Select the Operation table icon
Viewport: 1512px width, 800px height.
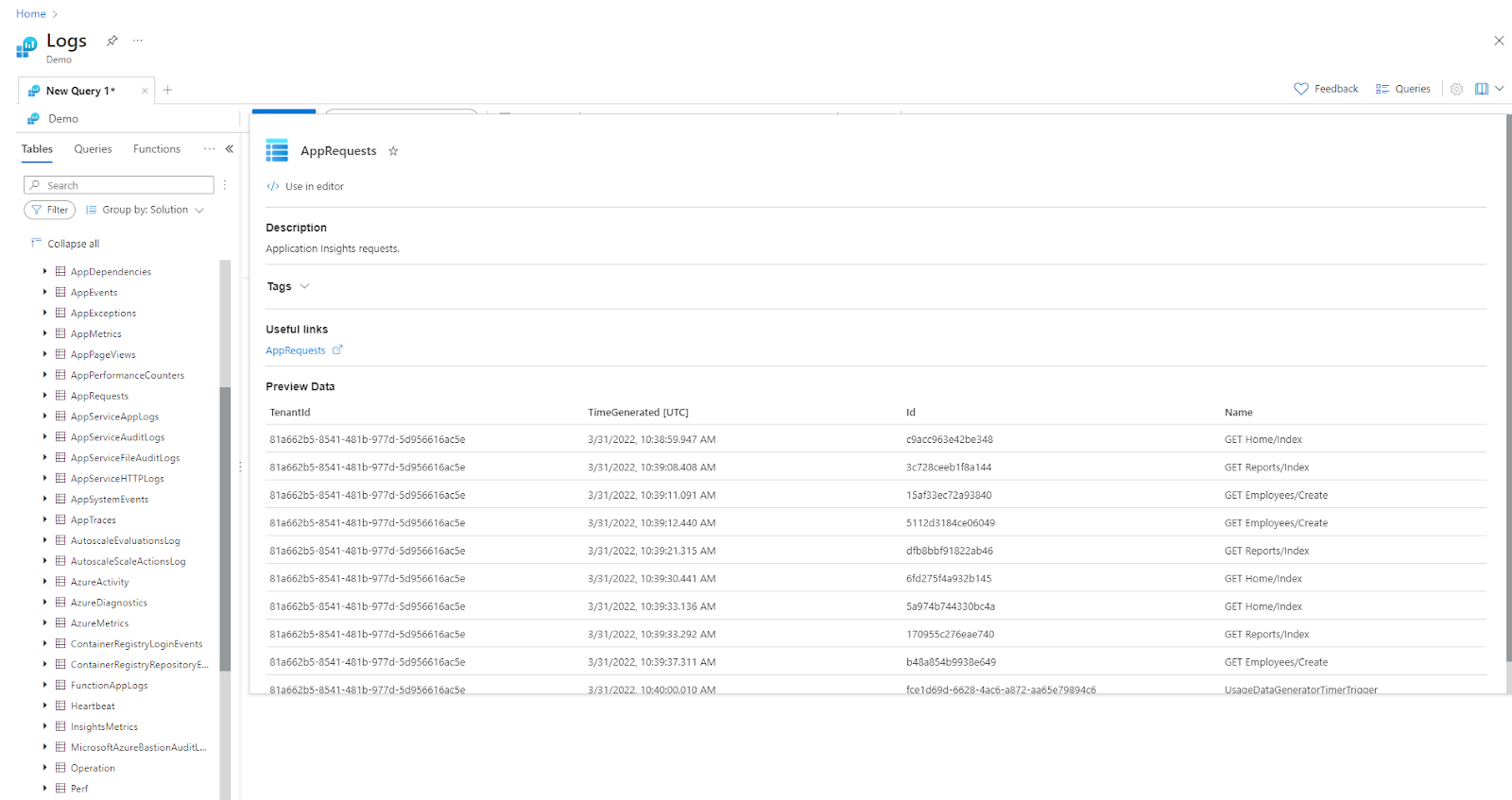coord(60,768)
